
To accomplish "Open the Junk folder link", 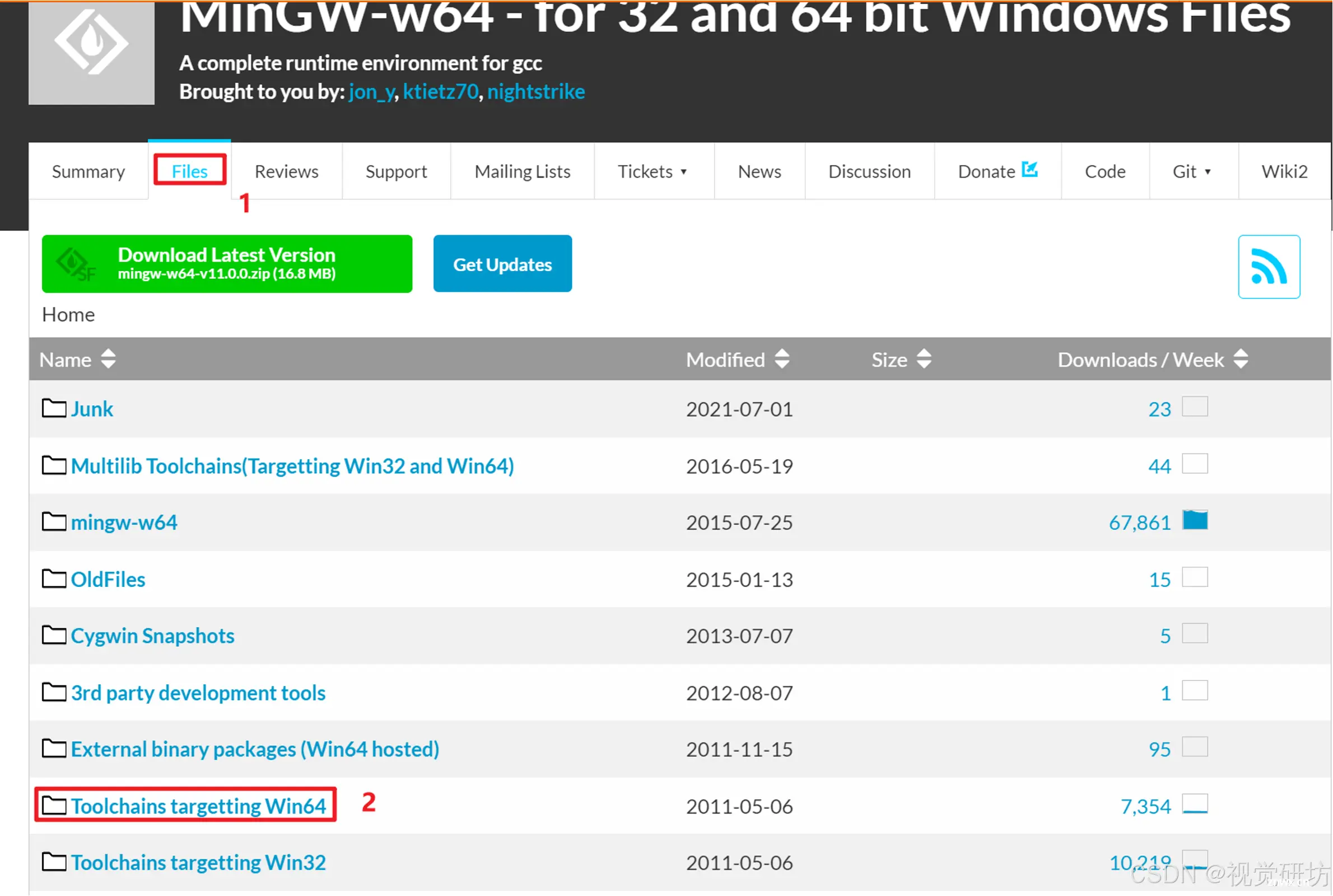I will tap(92, 409).
